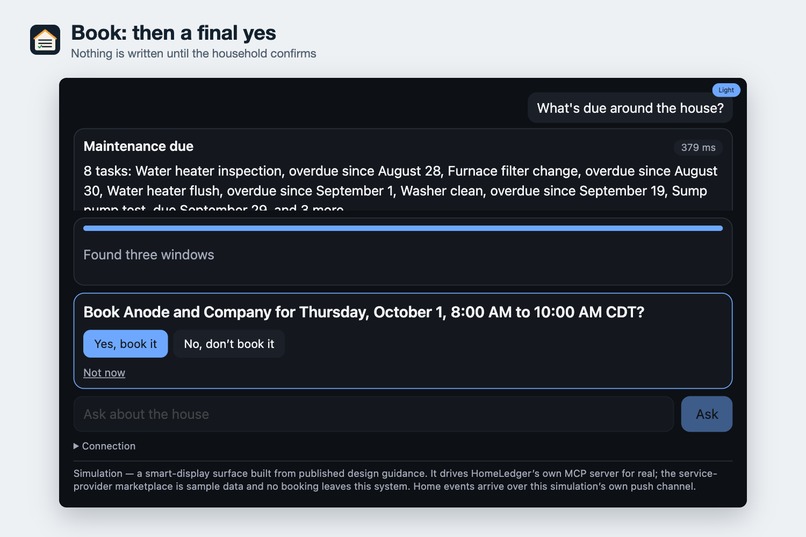This screenshot has height=537, width=806.
Task: Click the blue progress bar
Action: coord(403,228)
